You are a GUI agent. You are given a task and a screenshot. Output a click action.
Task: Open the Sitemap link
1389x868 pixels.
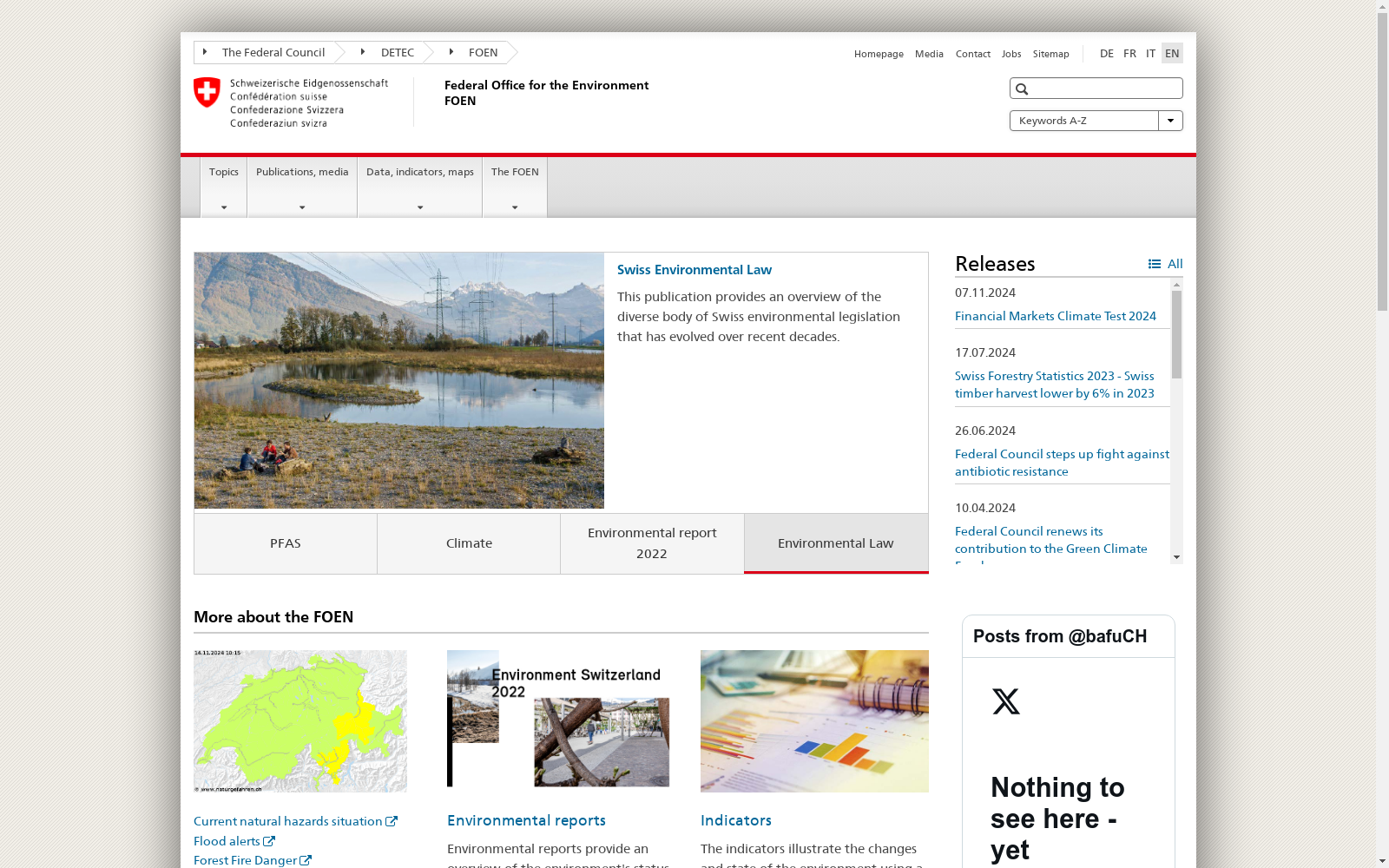pyautogui.click(x=1050, y=54)
